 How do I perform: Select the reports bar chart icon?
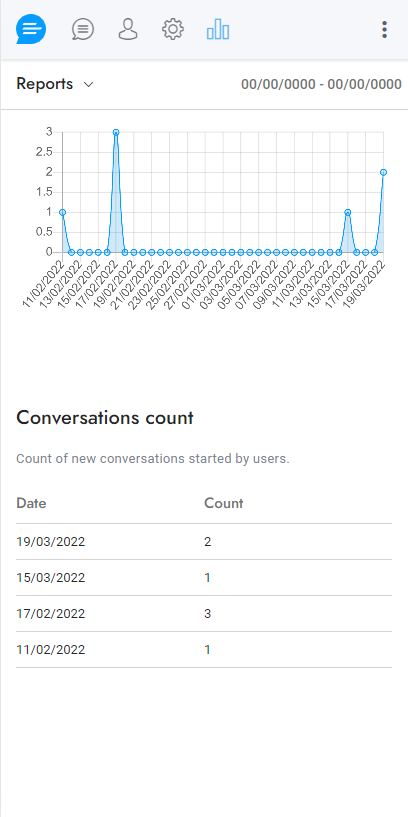tap(218, 29)
